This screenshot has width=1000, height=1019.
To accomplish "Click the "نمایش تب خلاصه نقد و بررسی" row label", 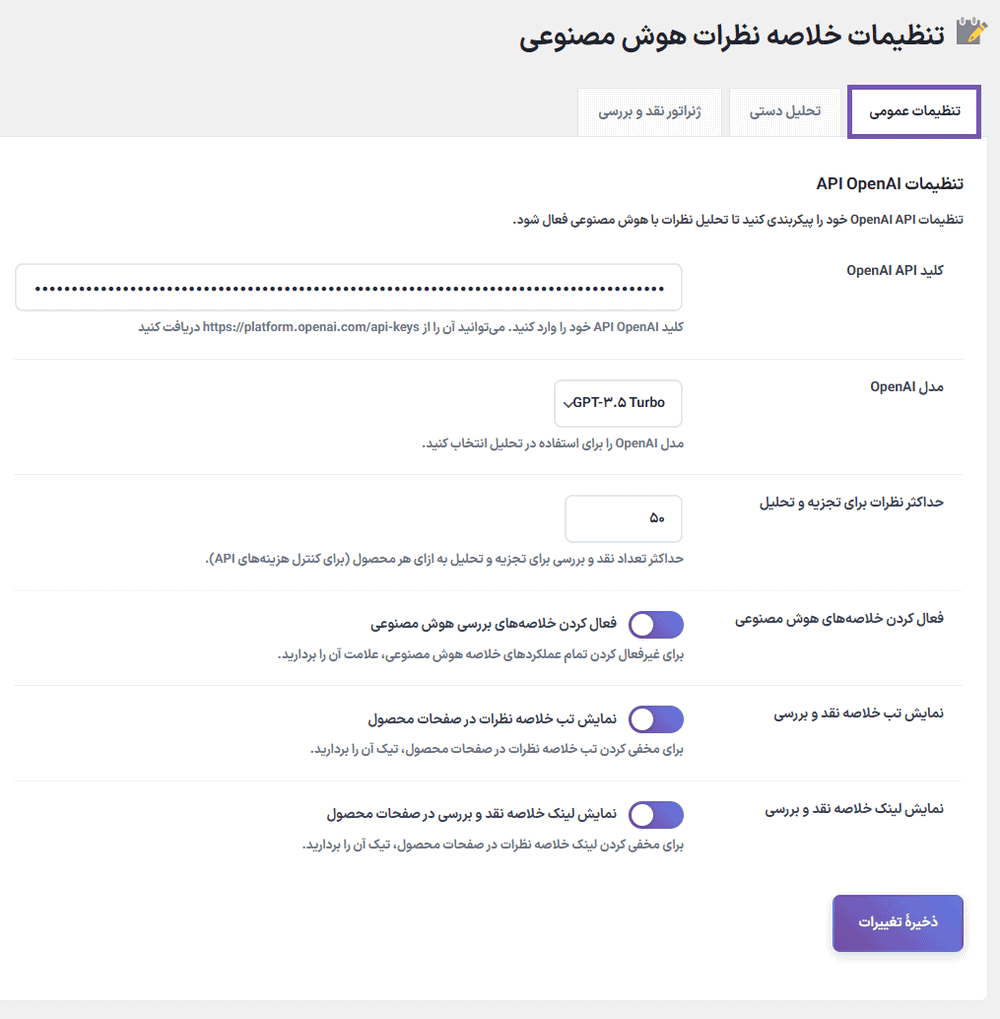I will click(859, 714).
